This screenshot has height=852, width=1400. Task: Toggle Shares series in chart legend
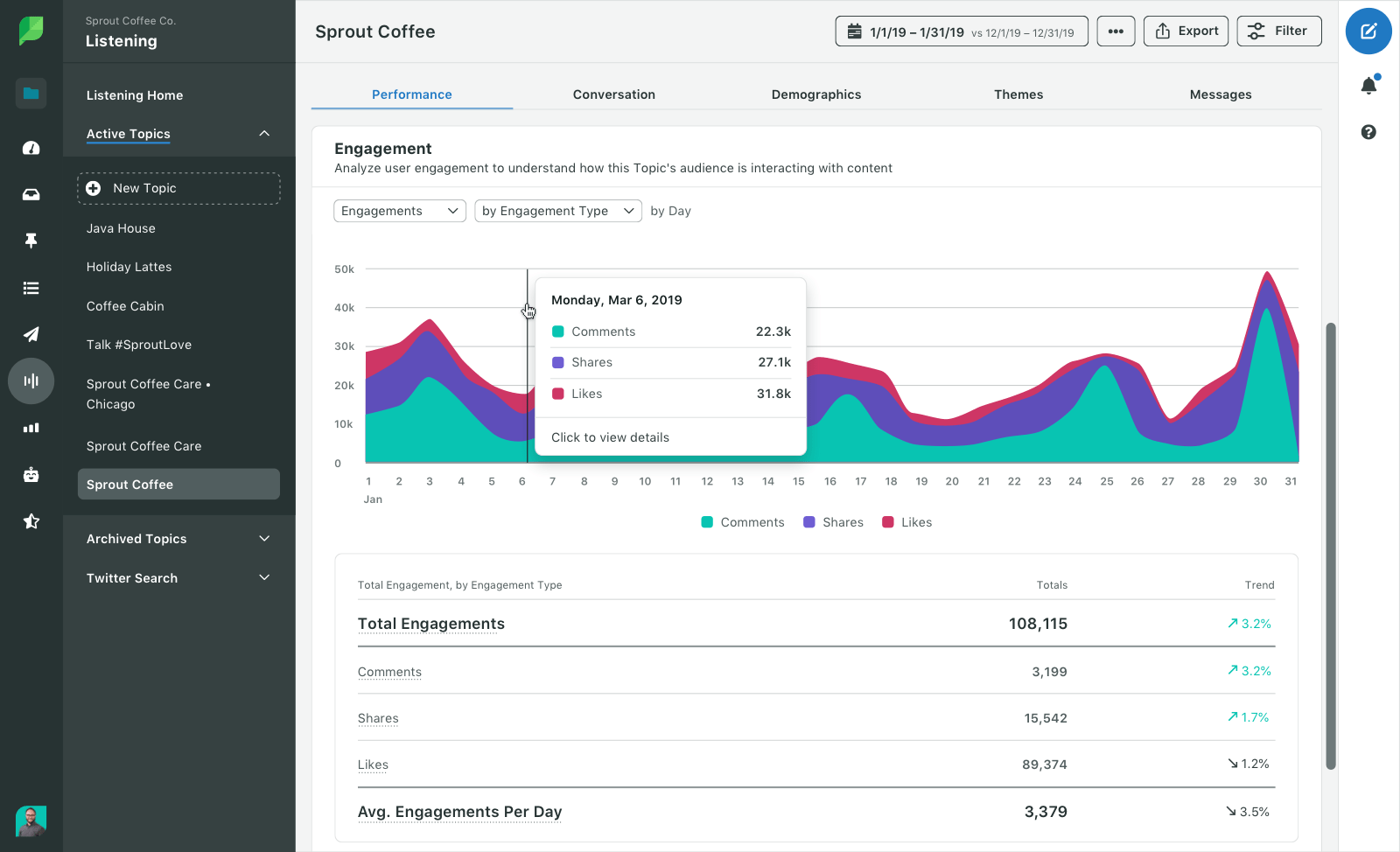pos(833,522)
